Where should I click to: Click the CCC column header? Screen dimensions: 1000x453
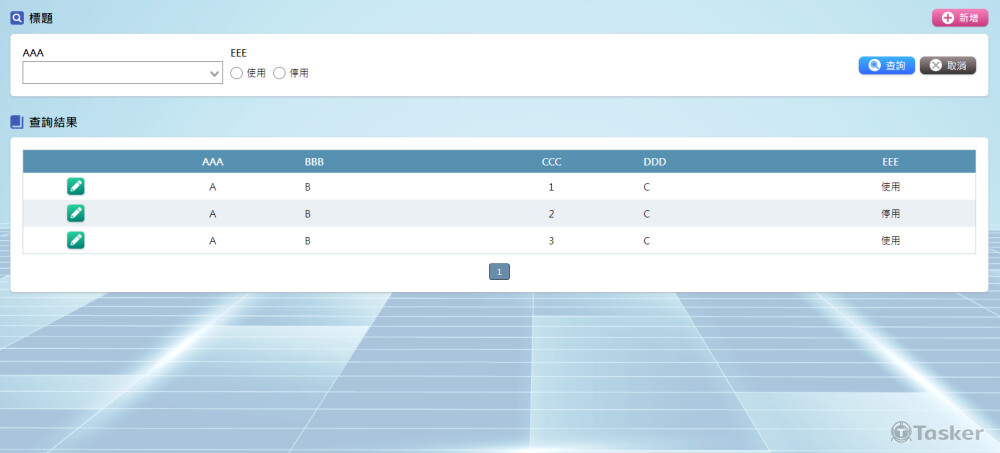pyautogui.click(x=551, y=161)
